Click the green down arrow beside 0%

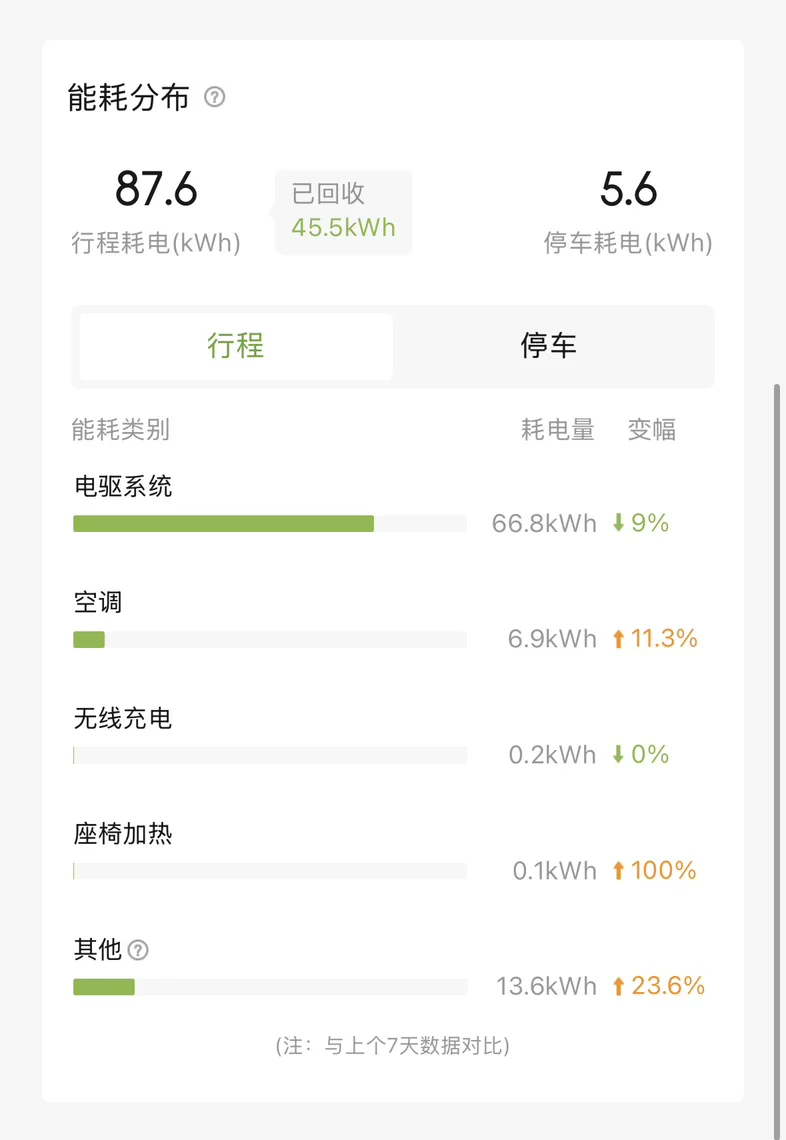click(618, 755)
